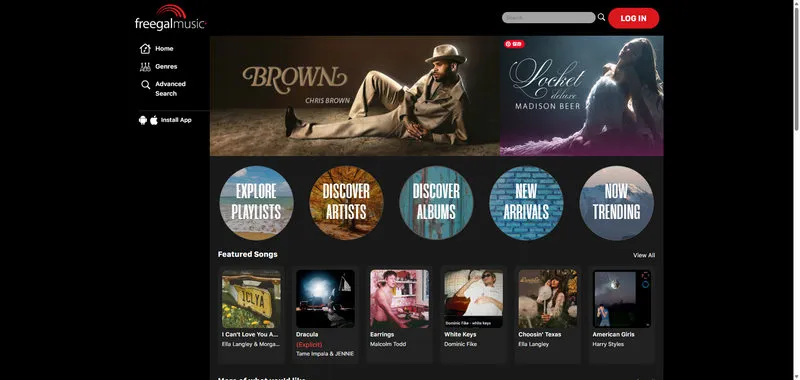Open the American Girls album cover
This screenshot has height=380, width=800.
coord(621,299)
